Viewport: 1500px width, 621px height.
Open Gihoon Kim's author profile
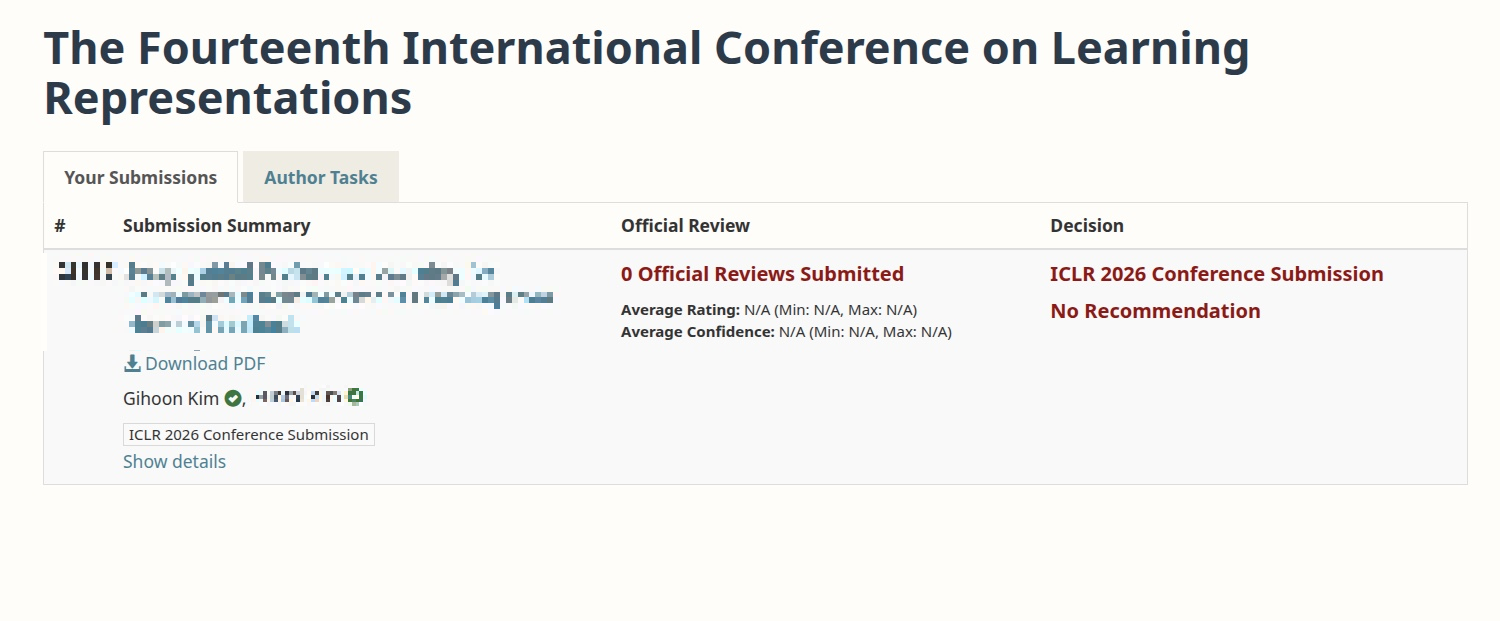click(x=171, y=398)
